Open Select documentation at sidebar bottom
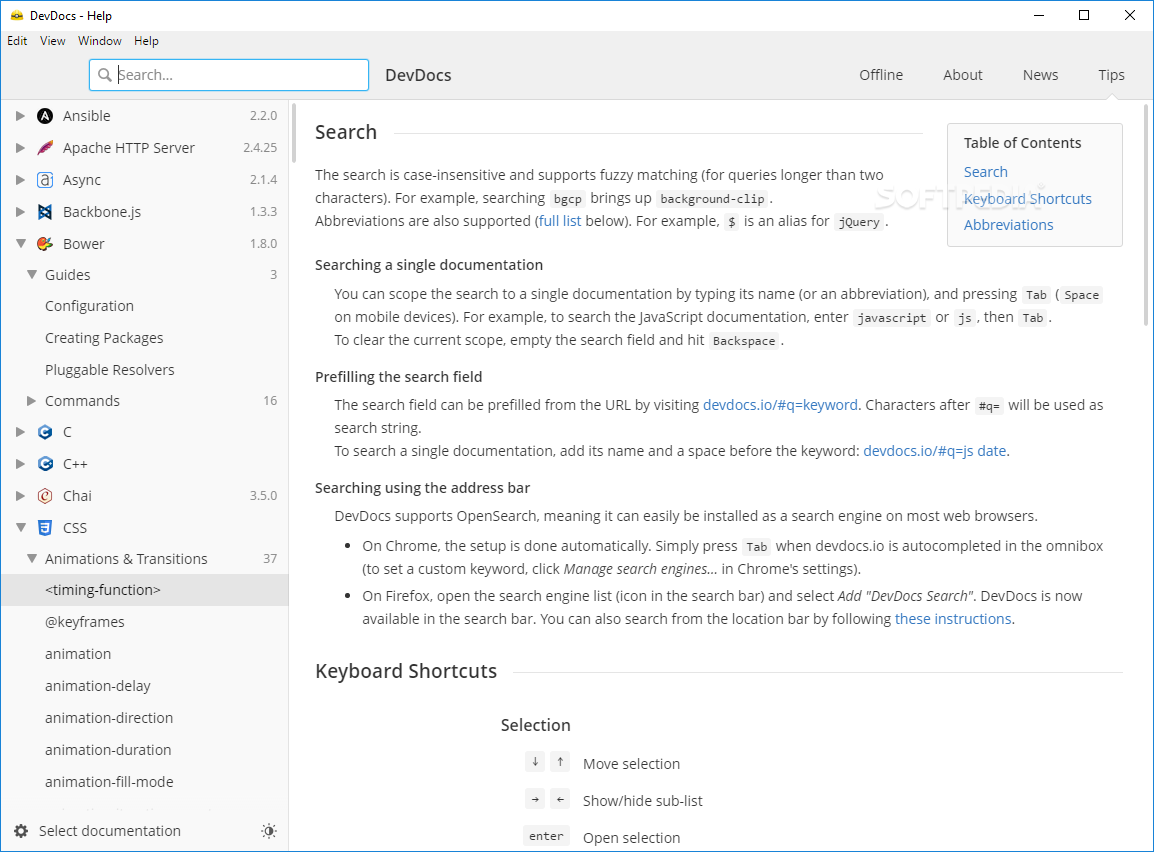 (x=110, y=831)
